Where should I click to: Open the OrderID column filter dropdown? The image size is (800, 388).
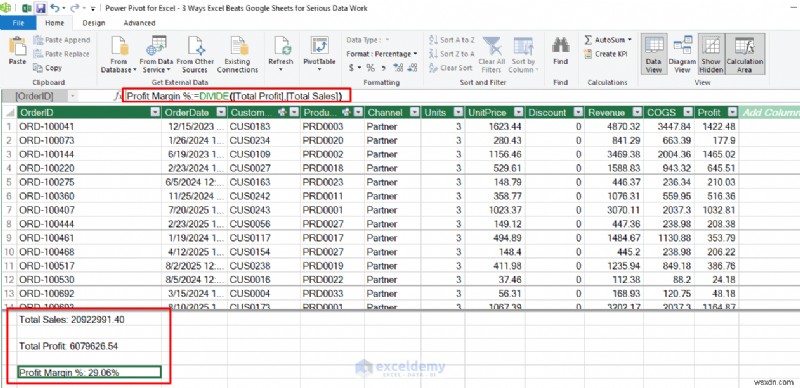click(x=156, y=113)
